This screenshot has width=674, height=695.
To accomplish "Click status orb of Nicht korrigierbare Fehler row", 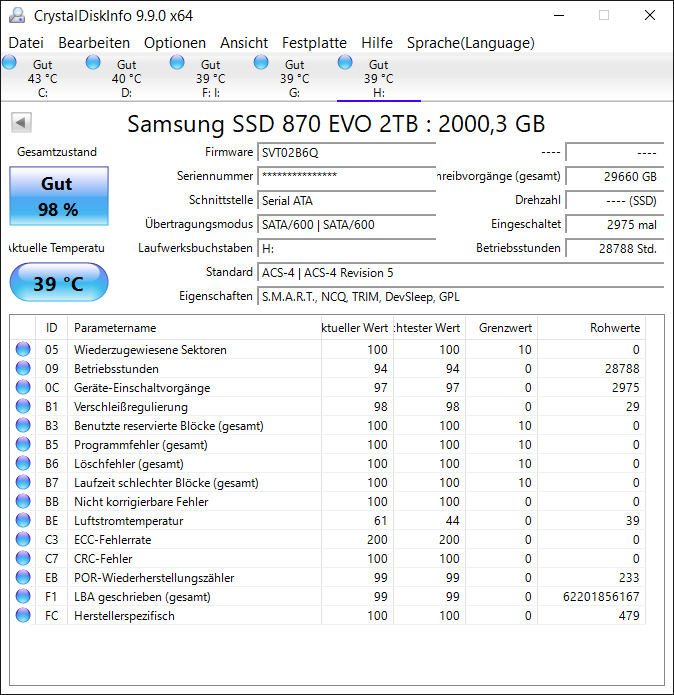I will tap(23, 501).
